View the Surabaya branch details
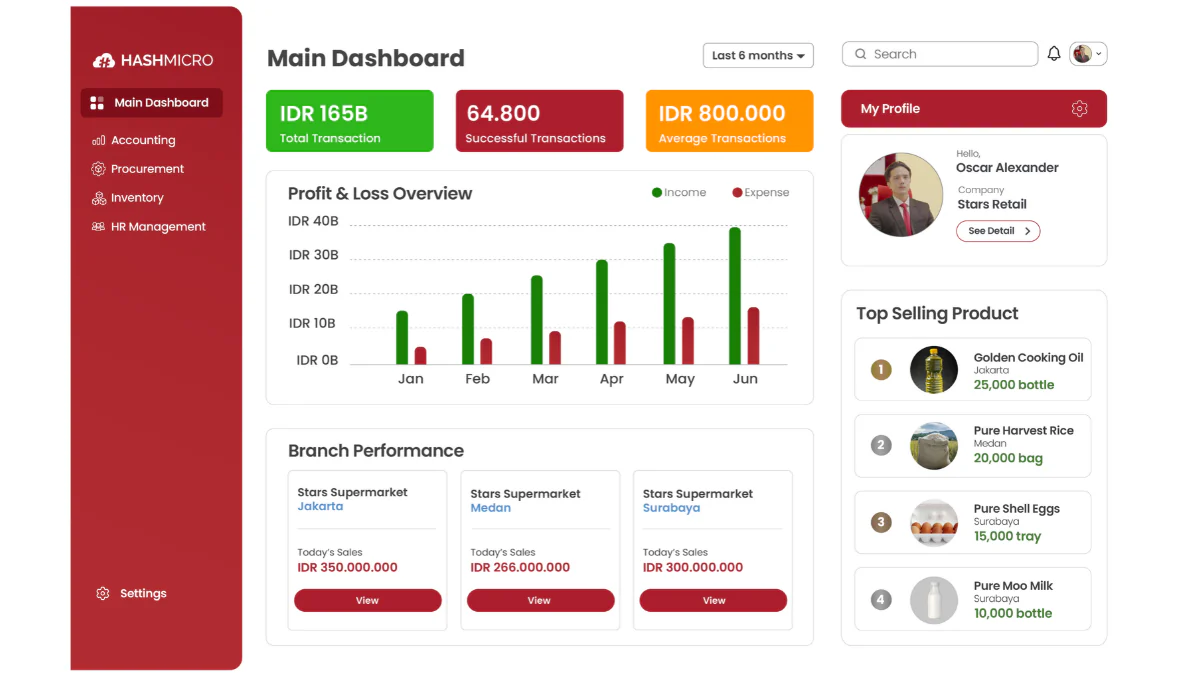 point(713,600)
